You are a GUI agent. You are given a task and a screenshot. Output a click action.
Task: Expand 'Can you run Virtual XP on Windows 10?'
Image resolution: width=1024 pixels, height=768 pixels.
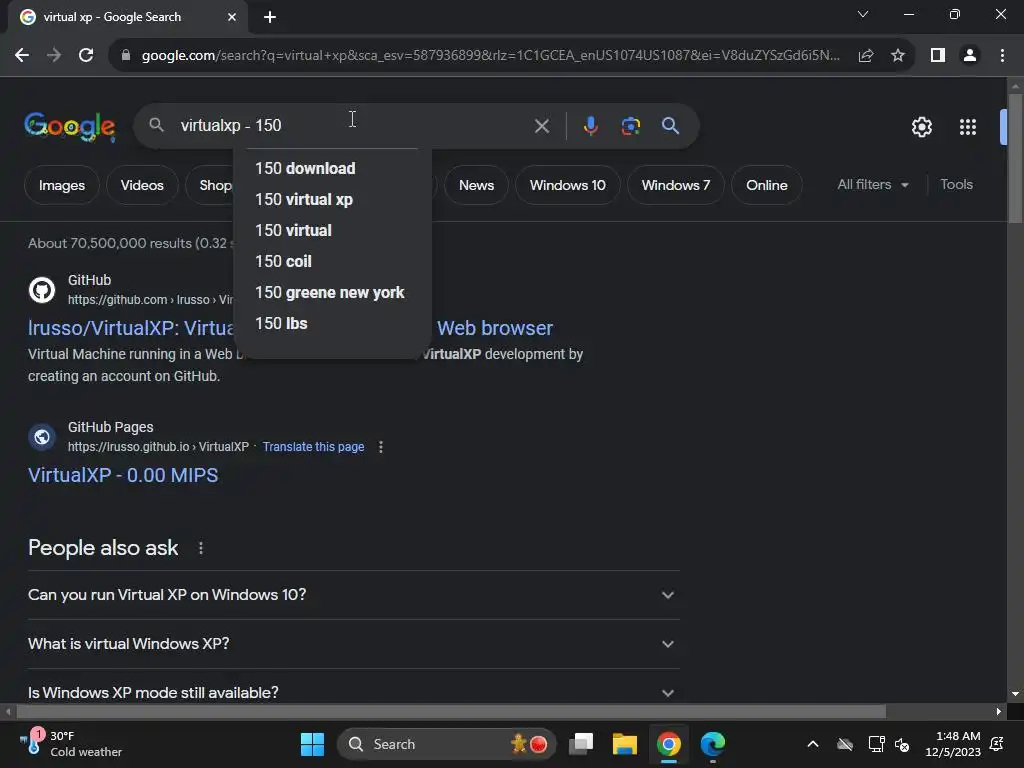point(353,595)
